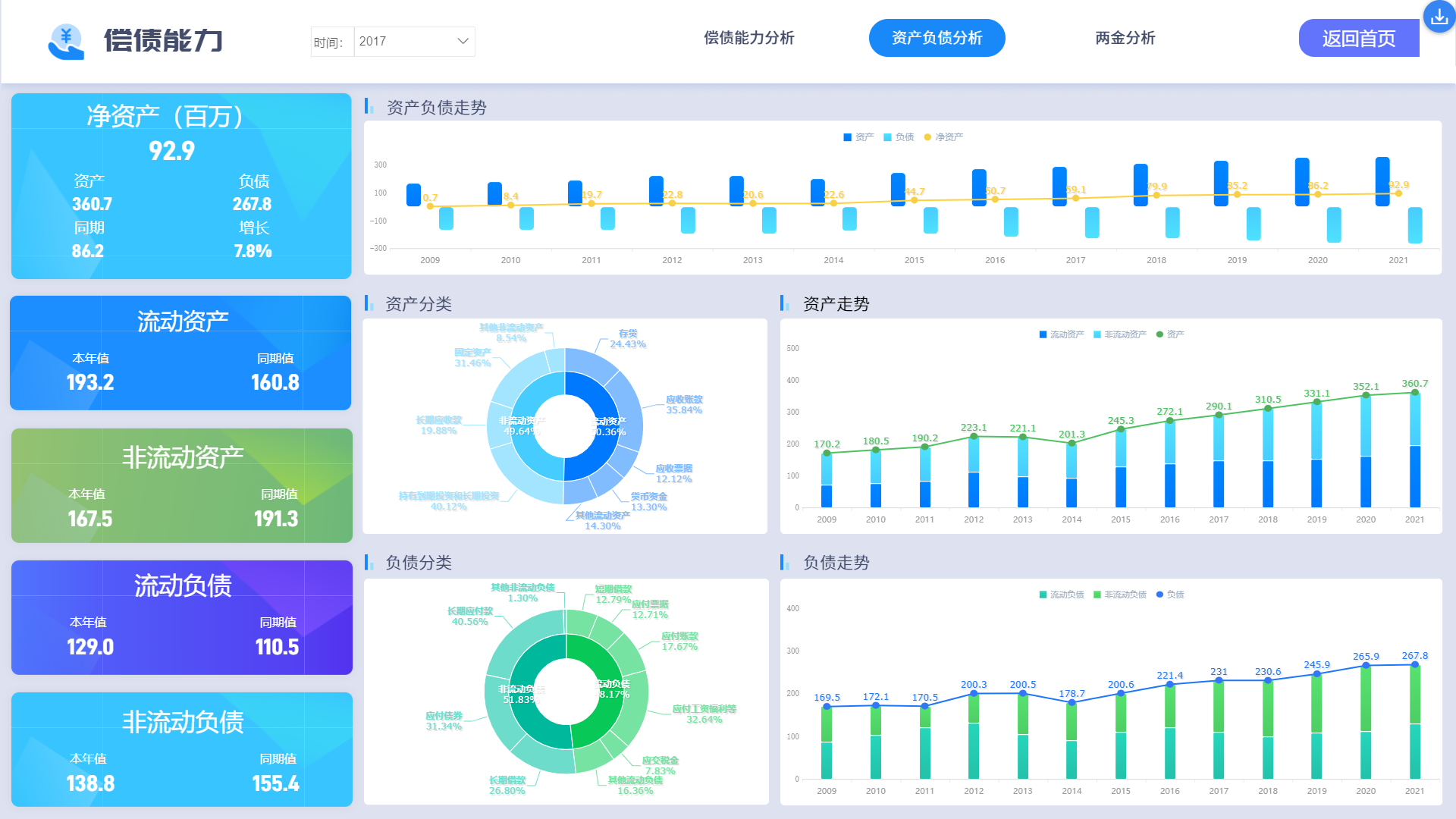Screen dimensions: 1456x819
Task: Click 应收账款 35.84% donut label
Action: (x=683, y=405)
